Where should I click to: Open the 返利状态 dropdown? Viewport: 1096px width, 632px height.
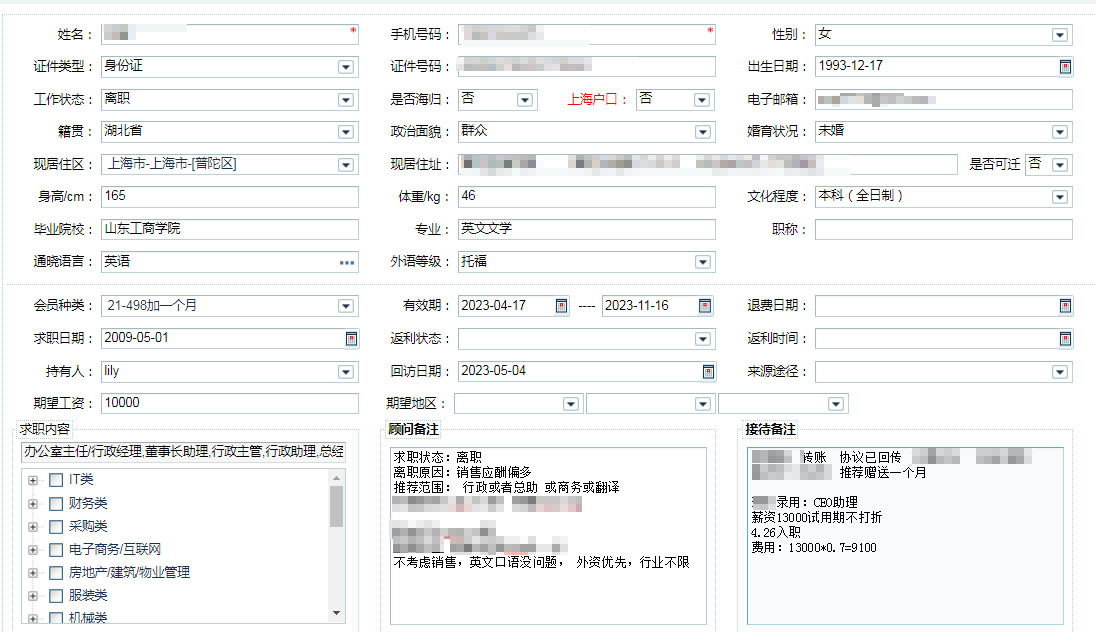(x=702, y=339)
